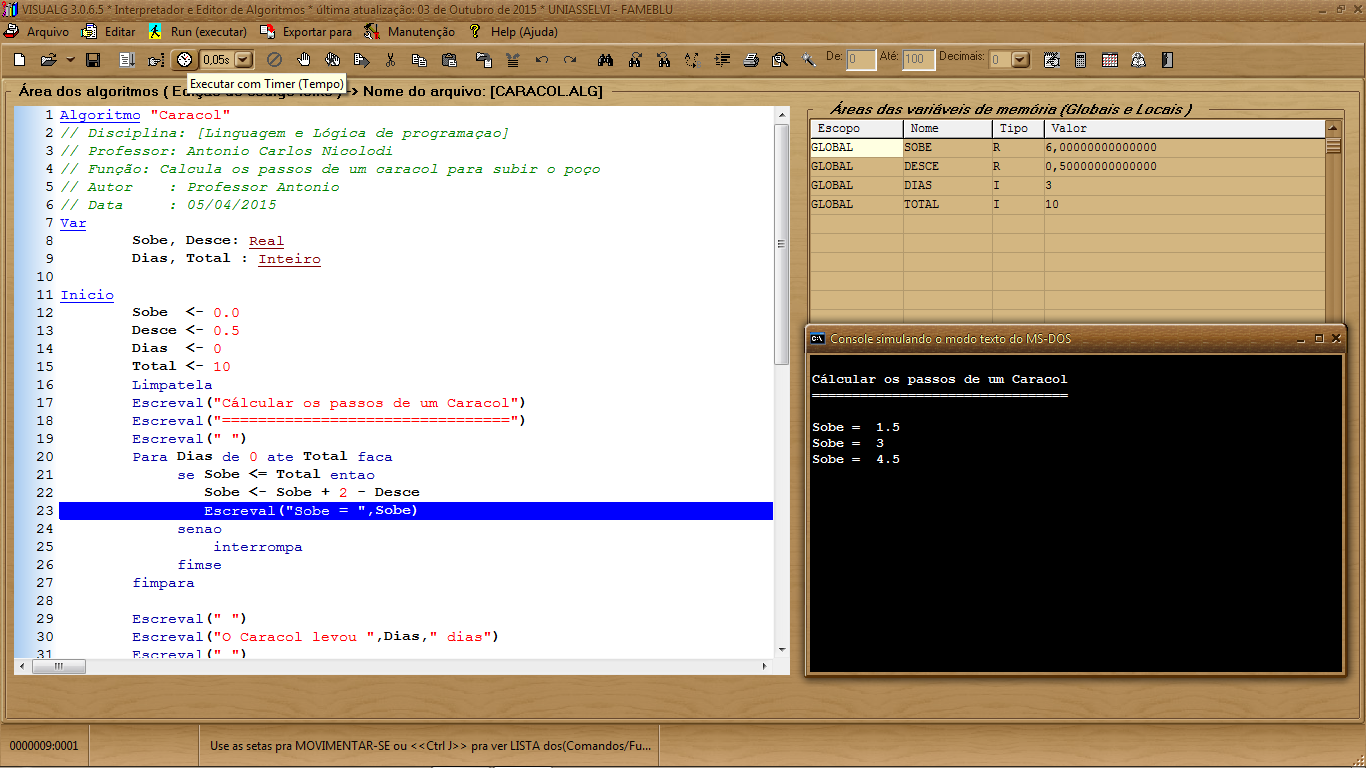Click the print preview magnifier icon
Viewport: 1366px width, 768px height.
(779, 60)
